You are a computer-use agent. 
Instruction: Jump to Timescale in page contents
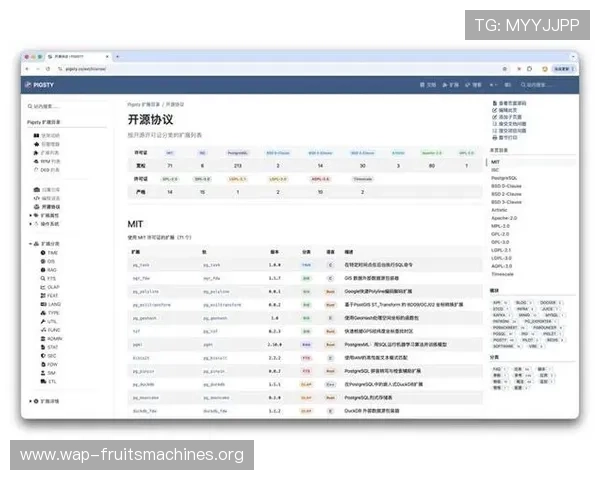(502, 274)
